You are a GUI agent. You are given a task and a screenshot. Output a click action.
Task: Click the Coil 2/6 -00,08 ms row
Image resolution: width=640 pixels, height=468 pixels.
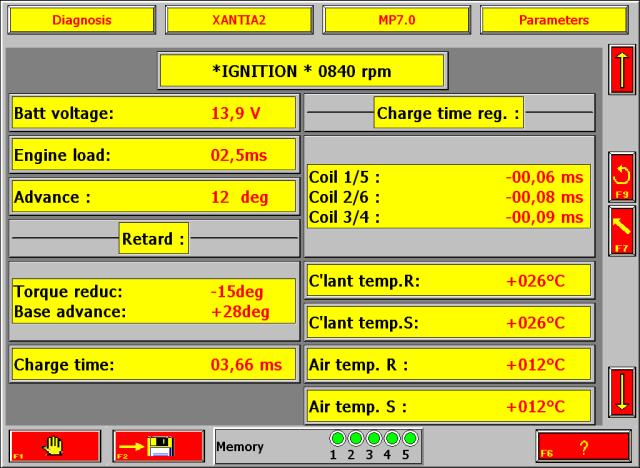pyautogui.click(x=447, y=197)
